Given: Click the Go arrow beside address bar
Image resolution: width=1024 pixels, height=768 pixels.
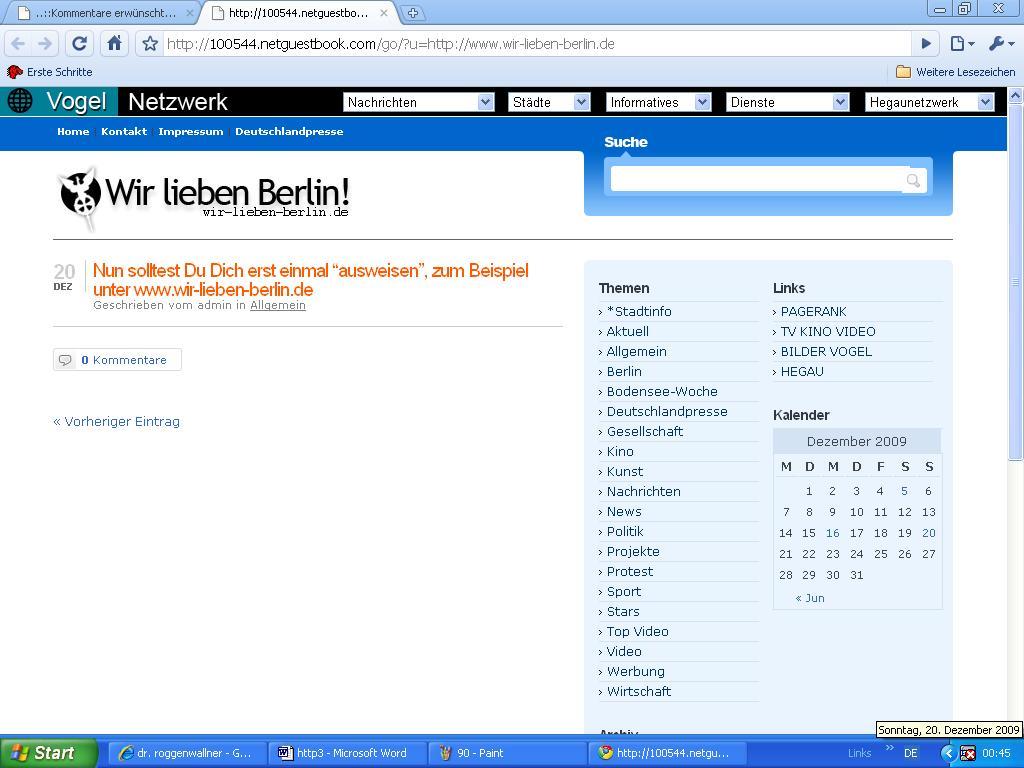Looking at the screenshot, I should pos(925,44).
